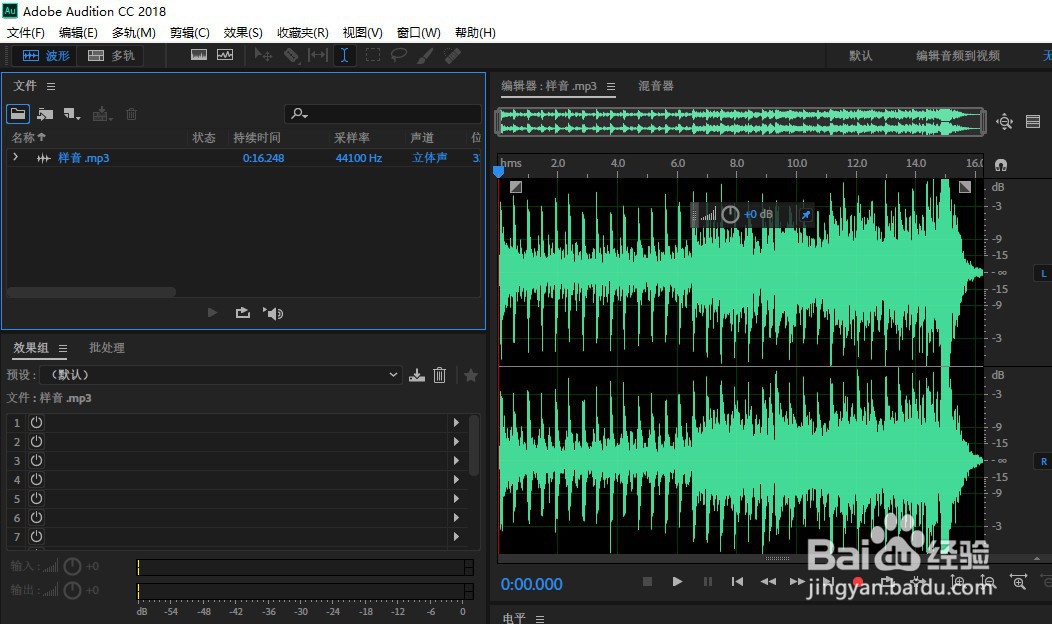Open file icon in Files panel
The width and height of the screenshot is (1052, 624).
click(x=18, y=114)
